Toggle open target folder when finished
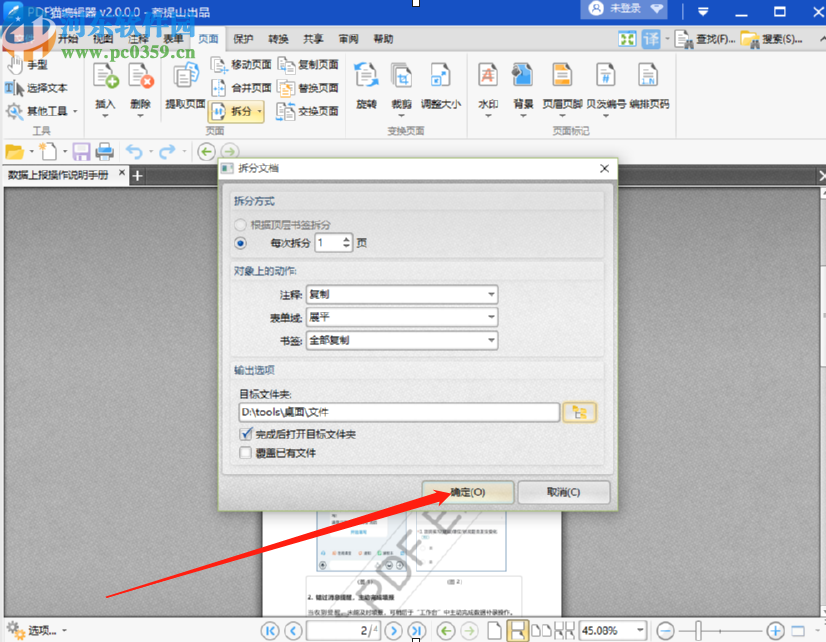Viewport: 826px width, 642px height. click(245, 434)
